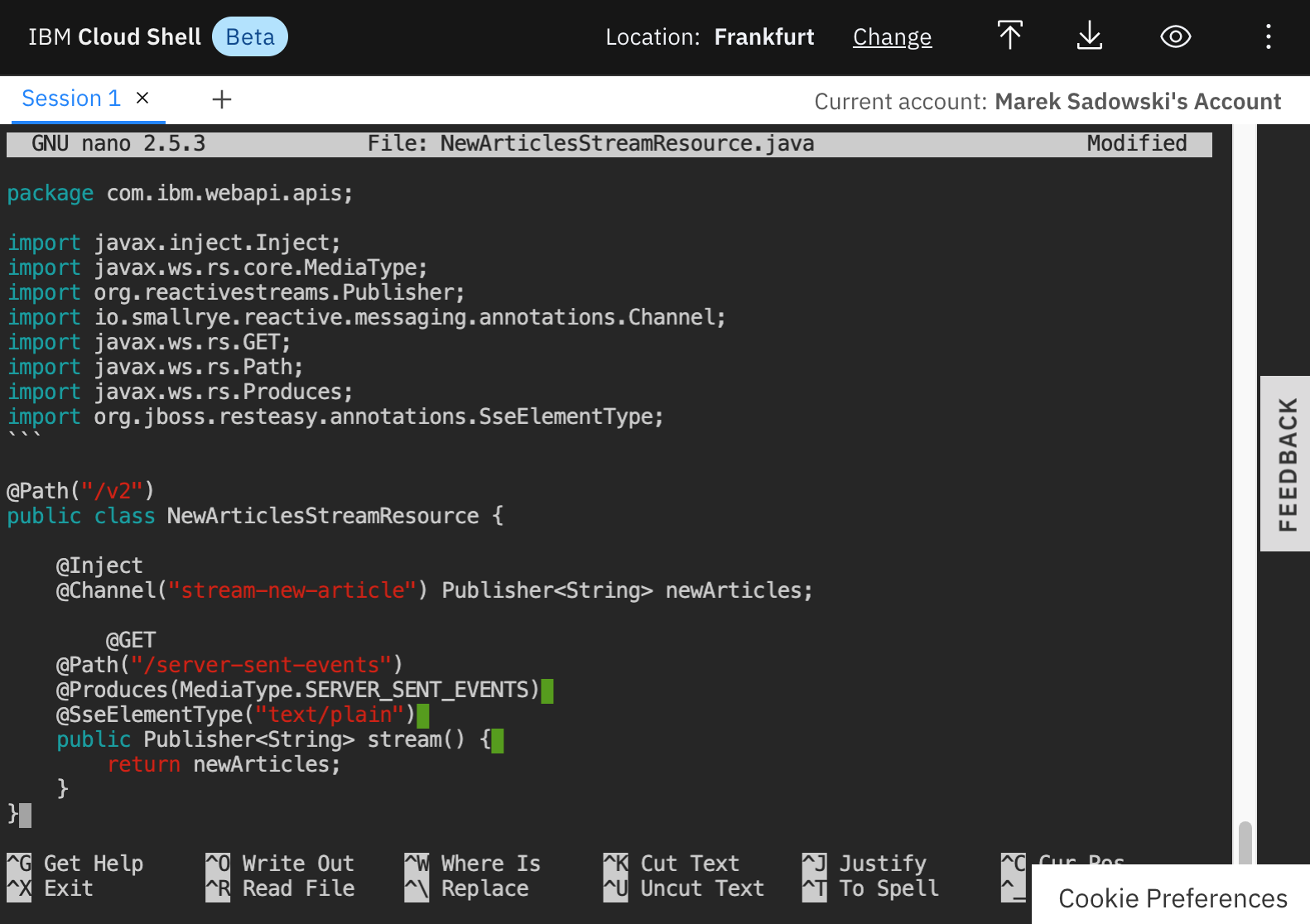Image resolution: width=1310 pixels, height=924 pixels.
Task: Click the public Publisher<String> stream() line
Action: coord(273,739)
